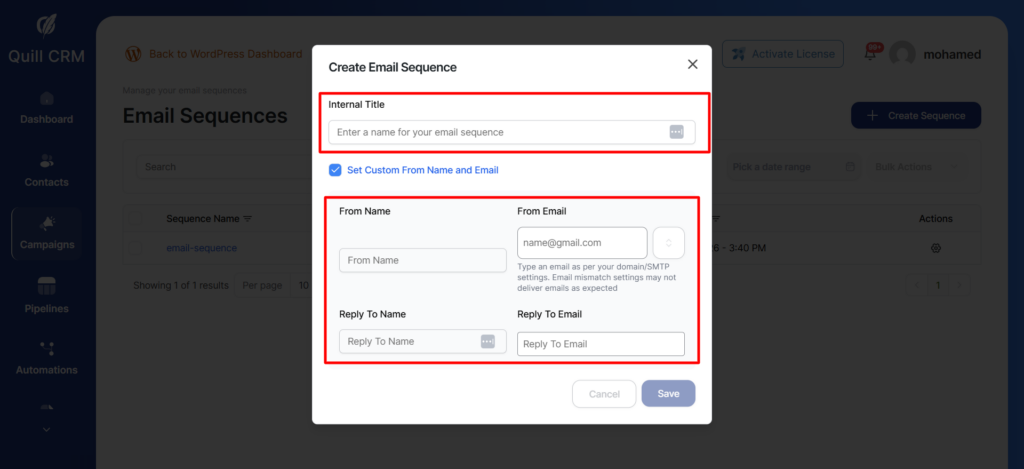The width and height of the screenshot is (1024, 469).
Task: Click the merge-tag icon in Reply To Name
Action: click(488, 341)
